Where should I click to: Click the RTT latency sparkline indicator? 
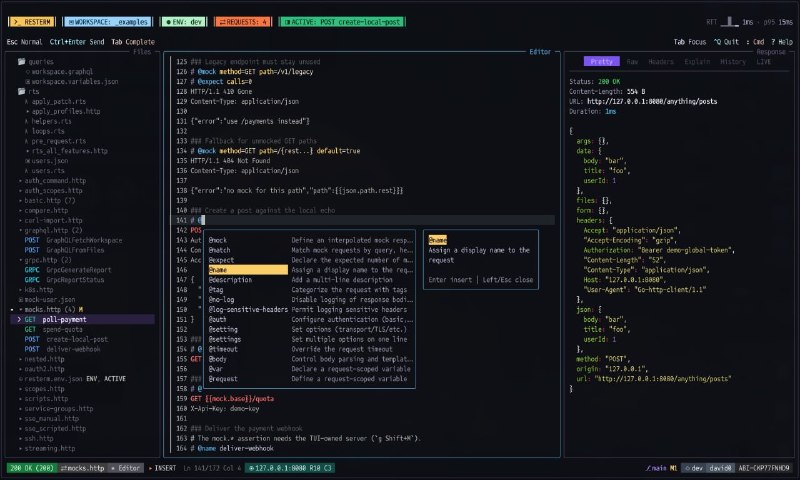point(729,21)
